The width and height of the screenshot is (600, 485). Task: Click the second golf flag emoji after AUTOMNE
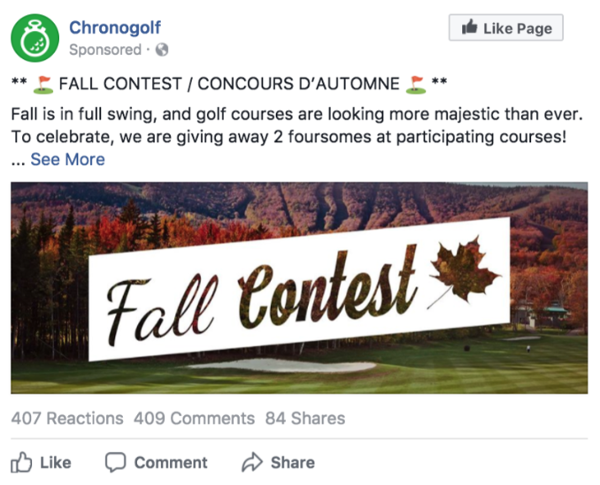416,85
